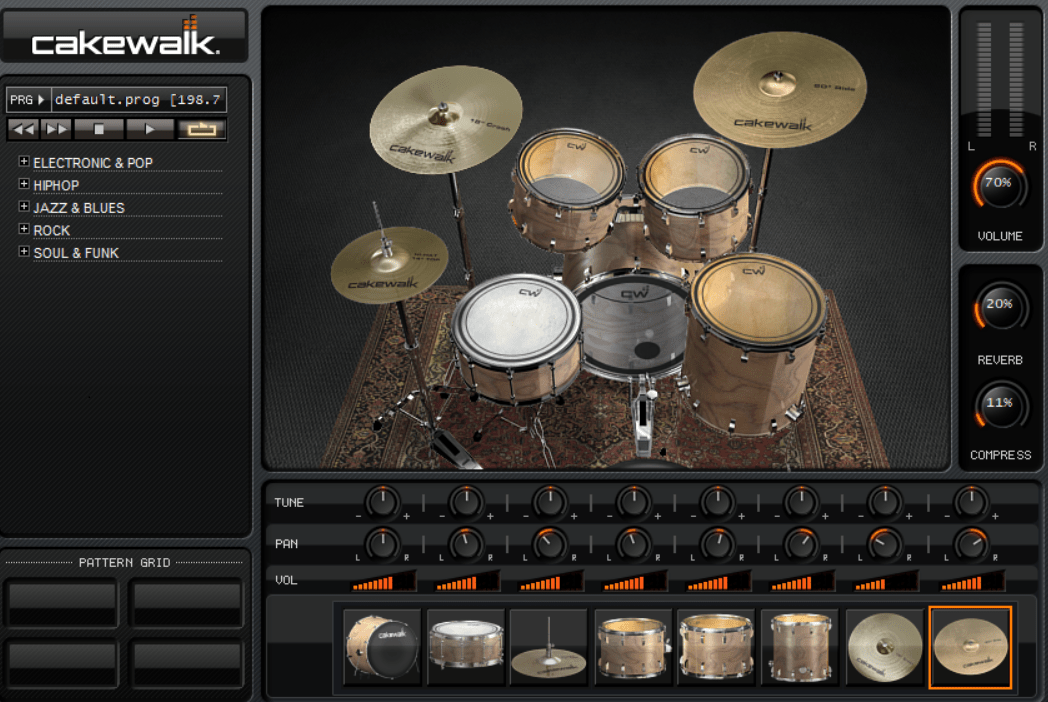Select the snare drum pad thumbnail
Screen dimensions: 1048x702
pyautogui.click(x=466, y=647)
